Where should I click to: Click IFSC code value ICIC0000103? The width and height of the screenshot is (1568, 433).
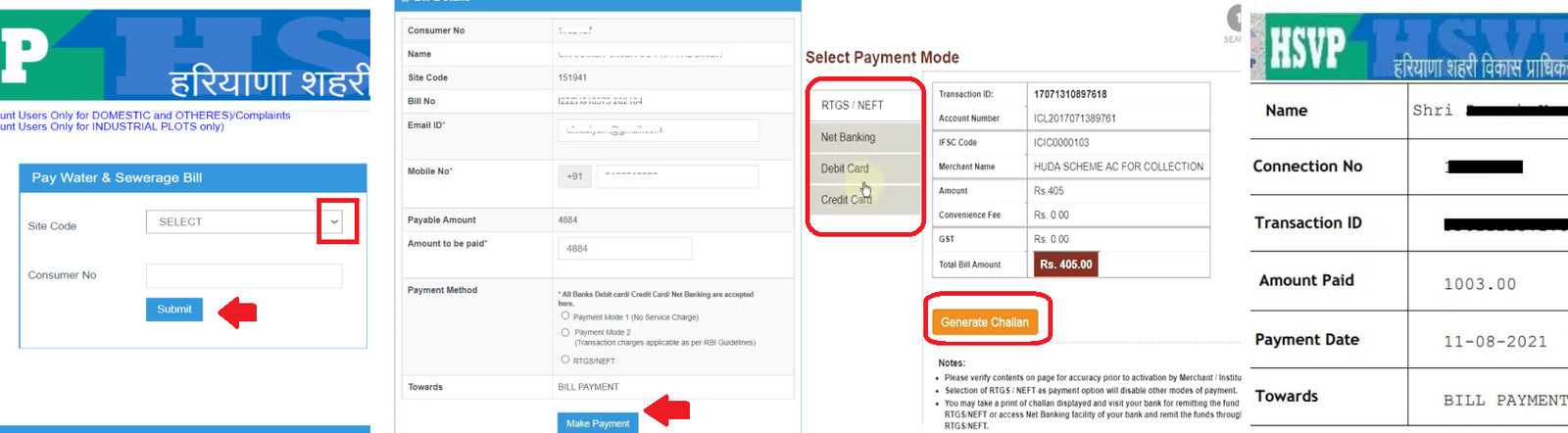[1060, 143]
